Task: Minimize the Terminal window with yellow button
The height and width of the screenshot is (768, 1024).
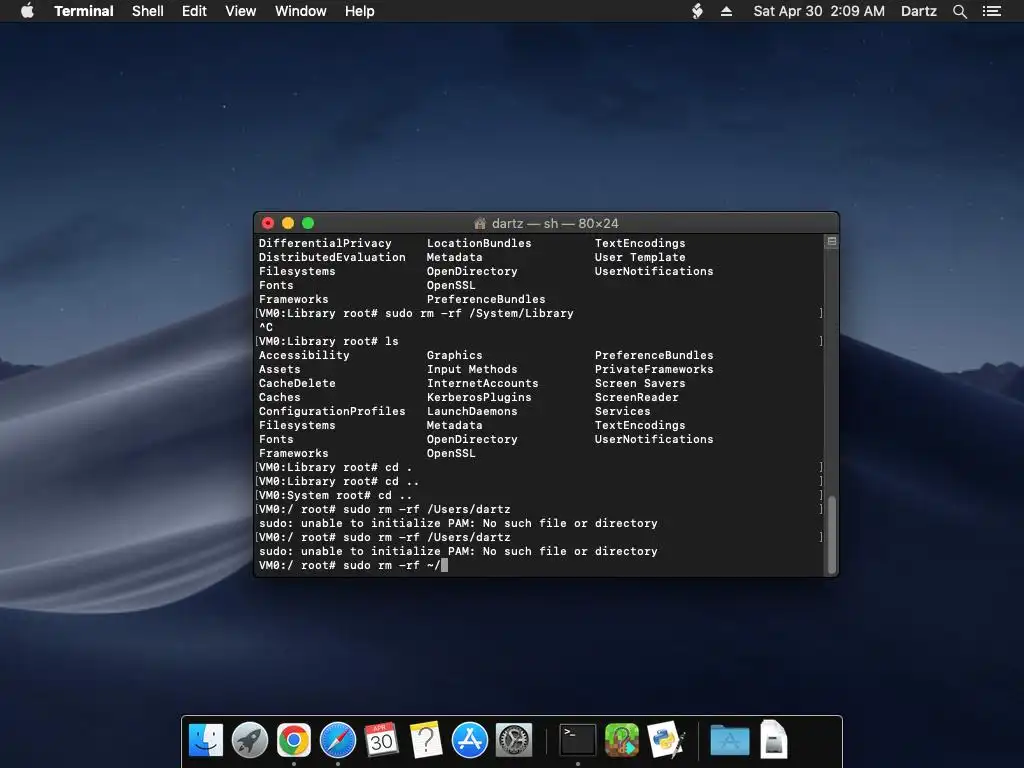Action: pos(288,223)
